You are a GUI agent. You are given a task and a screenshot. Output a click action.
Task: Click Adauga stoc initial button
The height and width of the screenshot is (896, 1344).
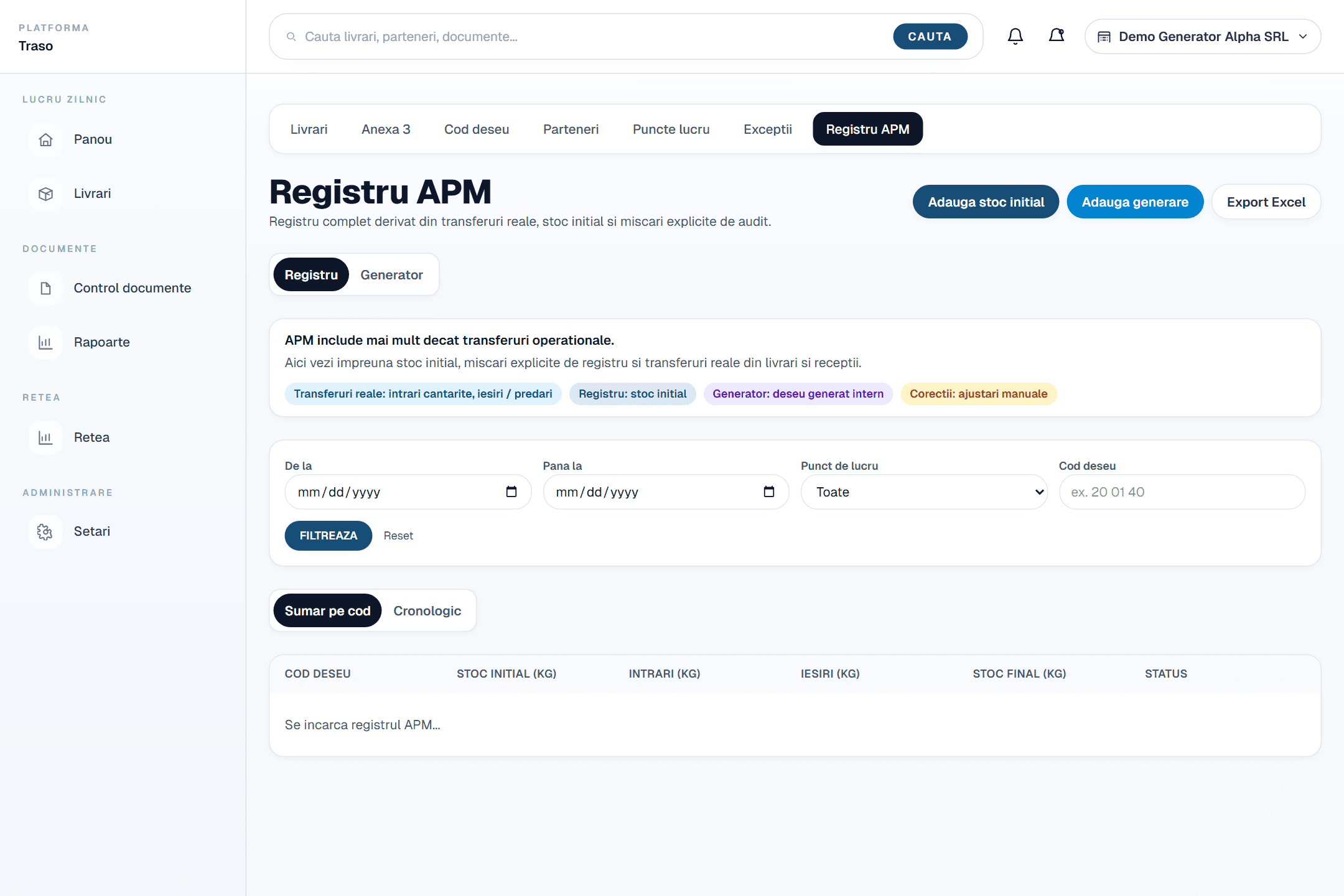click(986, 202)
